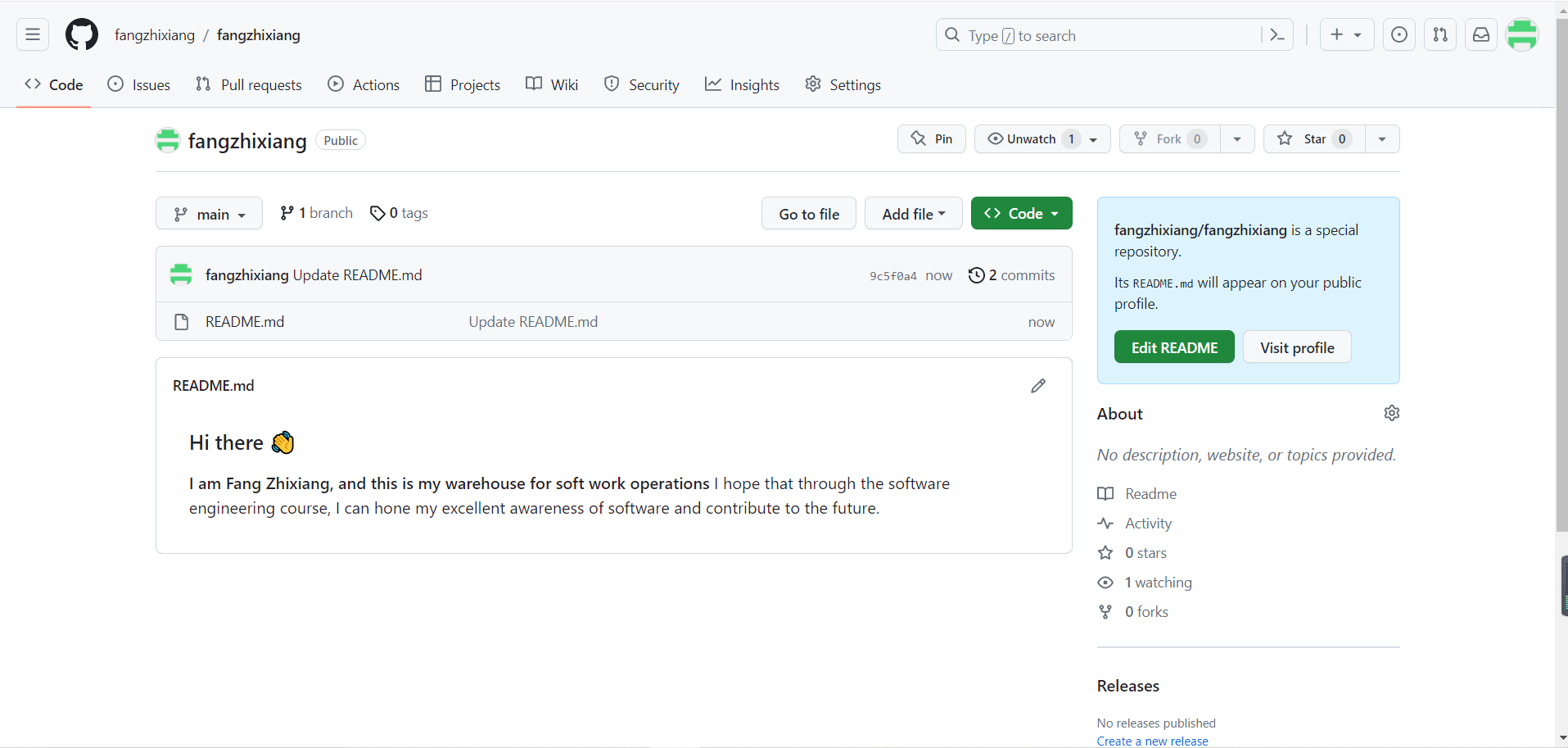
Task: Expand the fork options dropdown arrow
Action: [1237, 139]
